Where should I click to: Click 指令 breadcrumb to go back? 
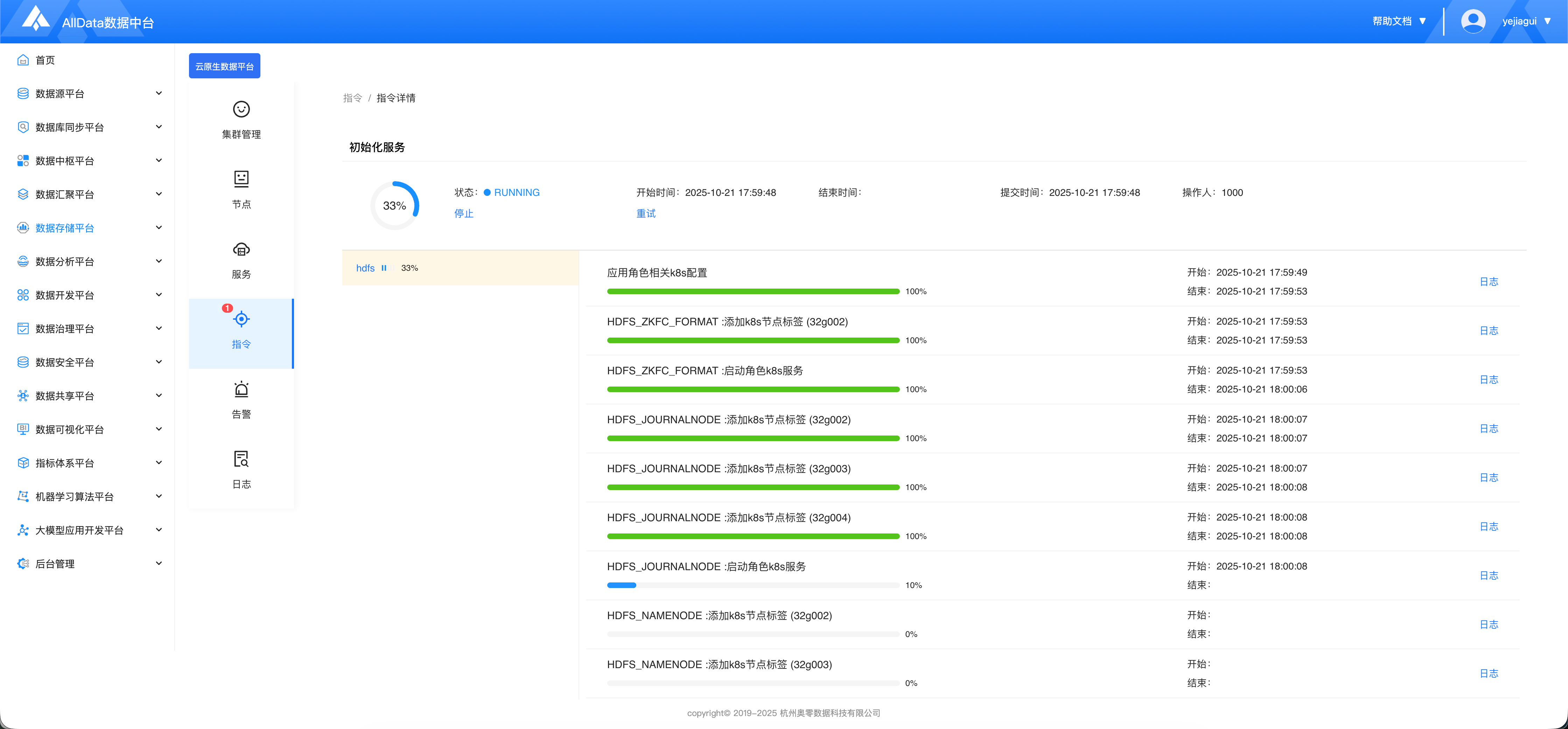point(352,98)
